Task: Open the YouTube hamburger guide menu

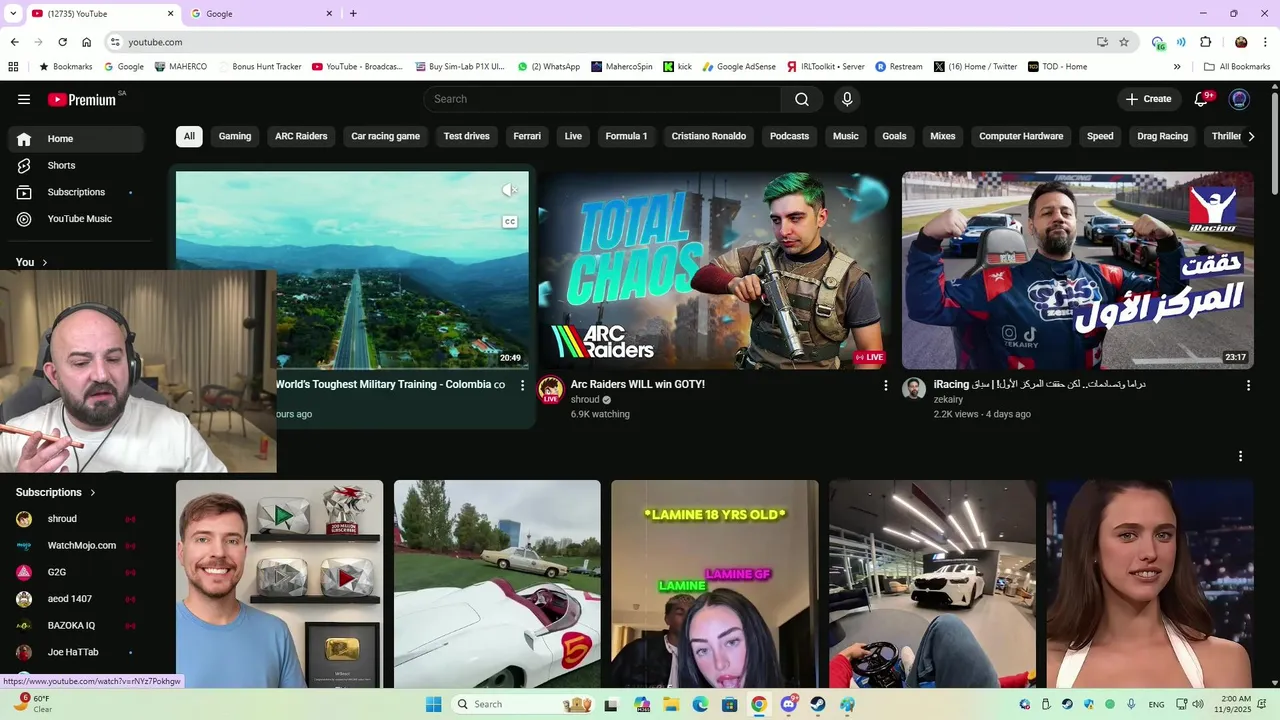Action: pyautogui.click(x=24, y=99)
